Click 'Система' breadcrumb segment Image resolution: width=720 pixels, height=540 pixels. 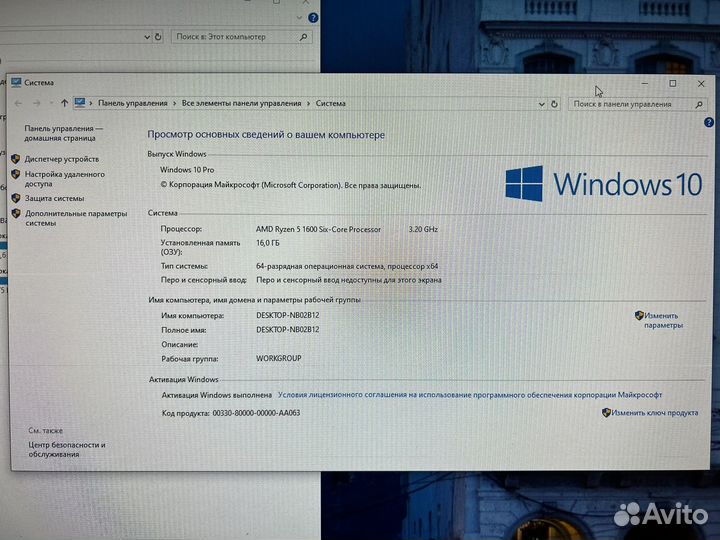pyautogui.click(x=331, y=103)
